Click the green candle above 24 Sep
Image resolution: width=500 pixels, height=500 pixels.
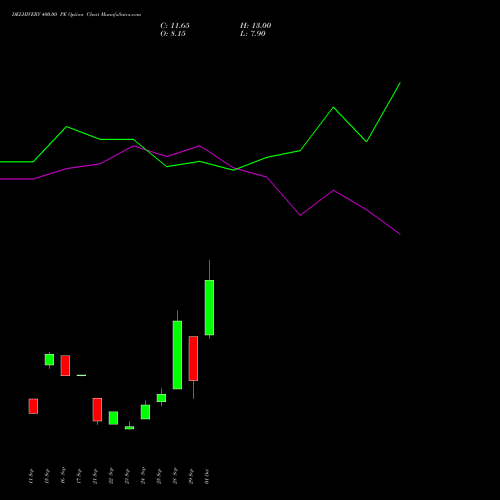click(145, 412)
